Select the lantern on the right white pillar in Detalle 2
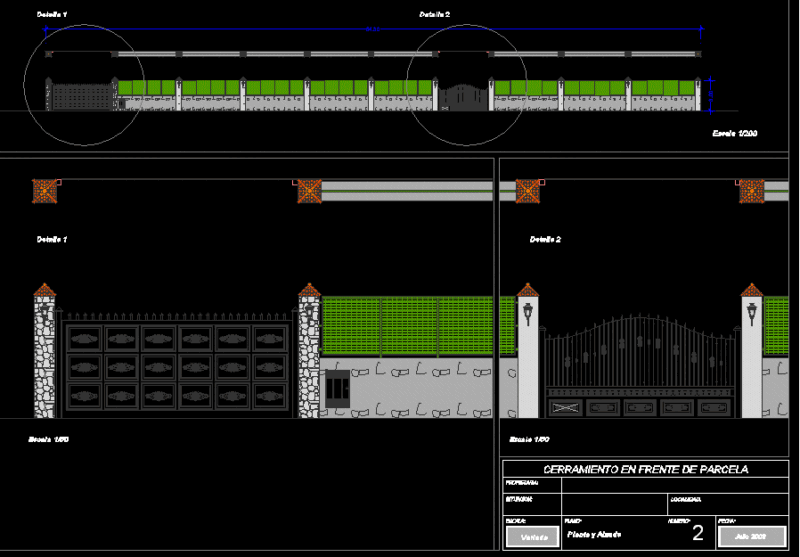The width and height of the screenshot is (800, 557). pos(752,314)
